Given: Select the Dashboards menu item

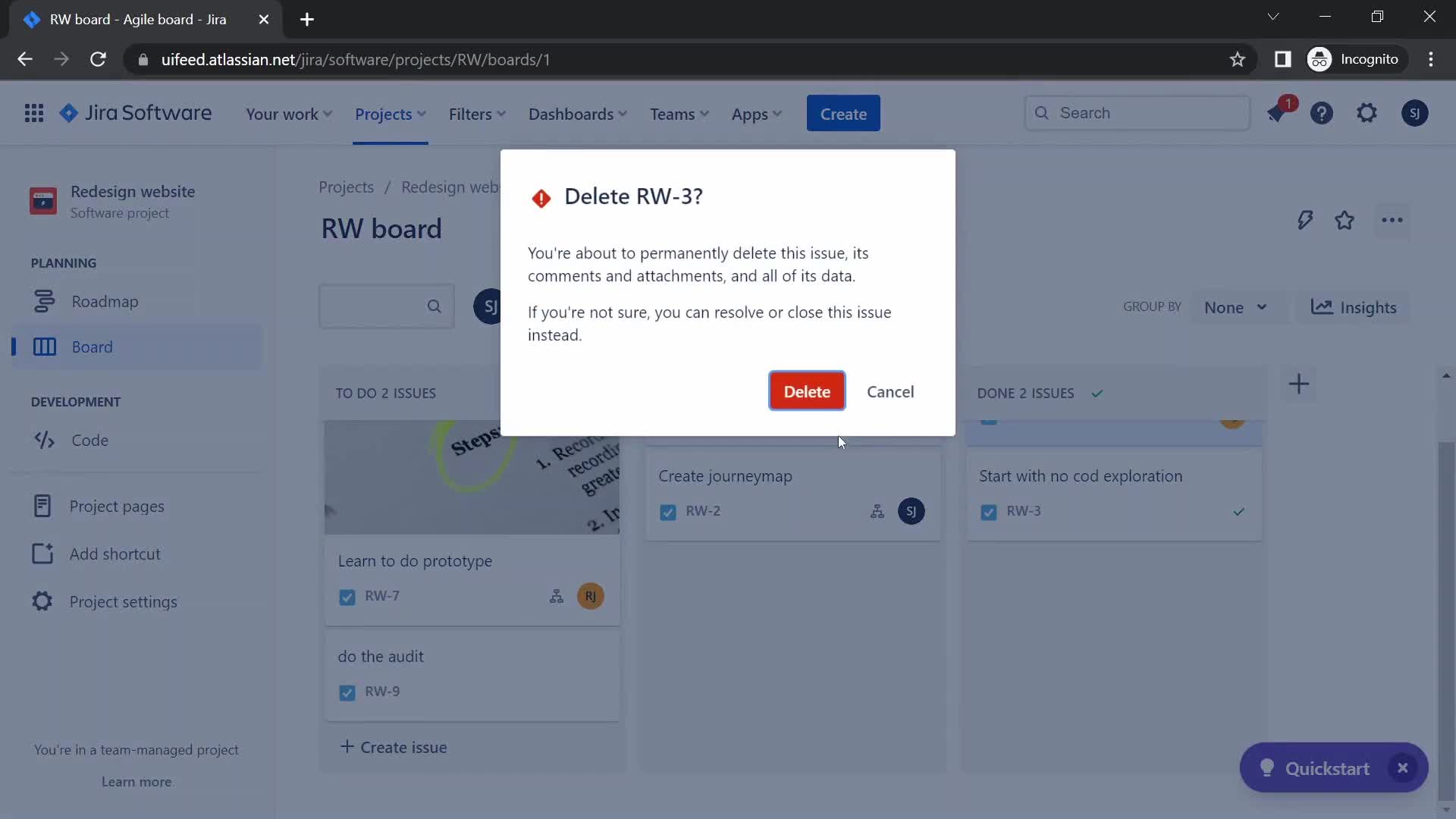Looking at the screenshot, I should tap(571, 113).
